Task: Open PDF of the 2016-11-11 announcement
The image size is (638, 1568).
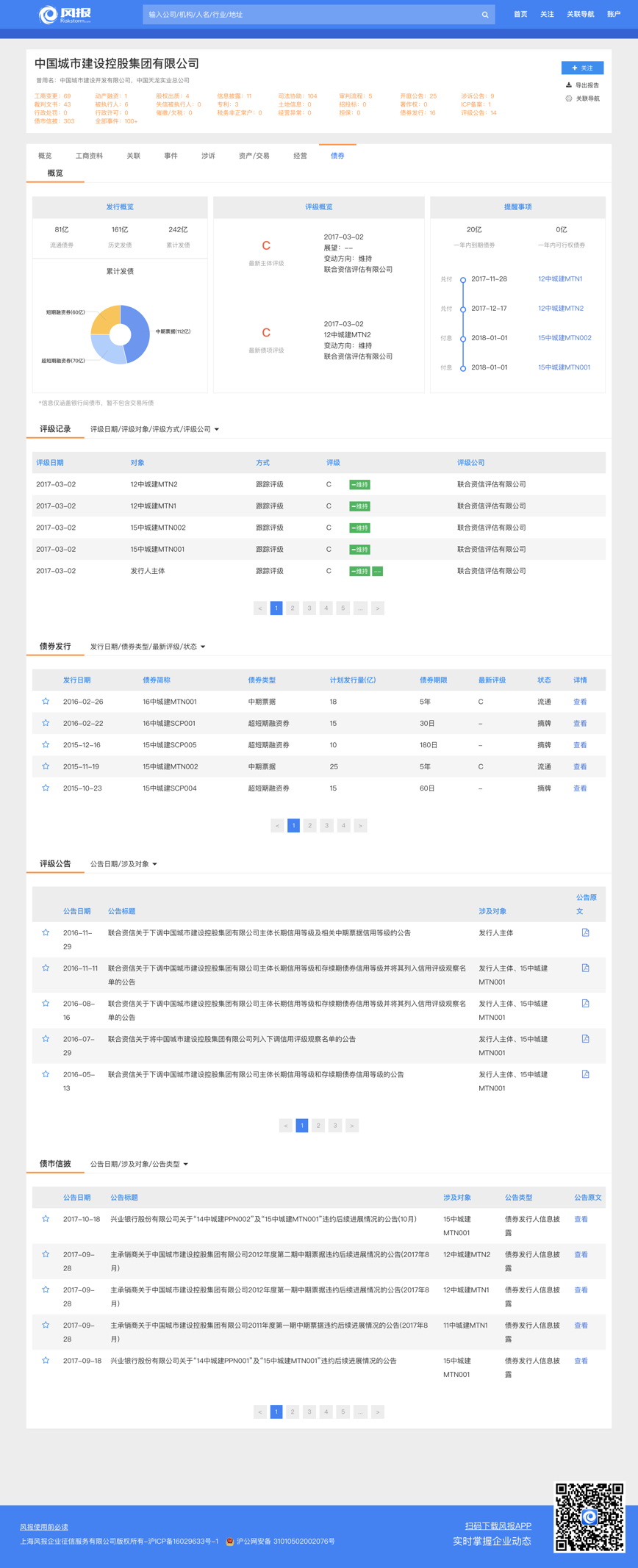Action: pos(586,968)
